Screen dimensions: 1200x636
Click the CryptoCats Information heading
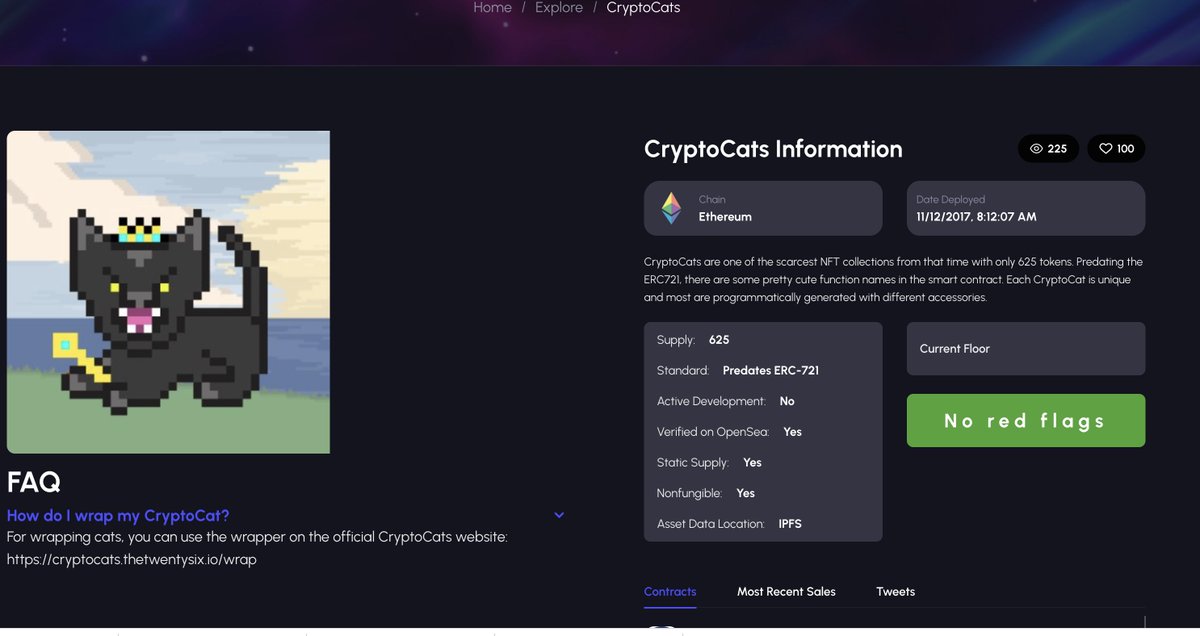(x=773, y=149)
